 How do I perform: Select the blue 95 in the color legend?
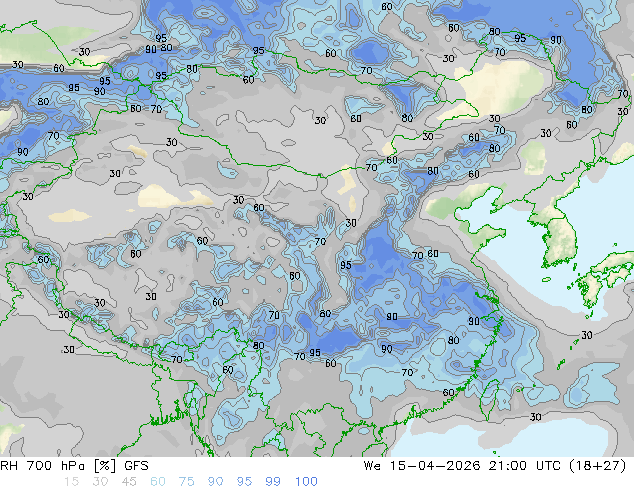click(x=244, y=482)
